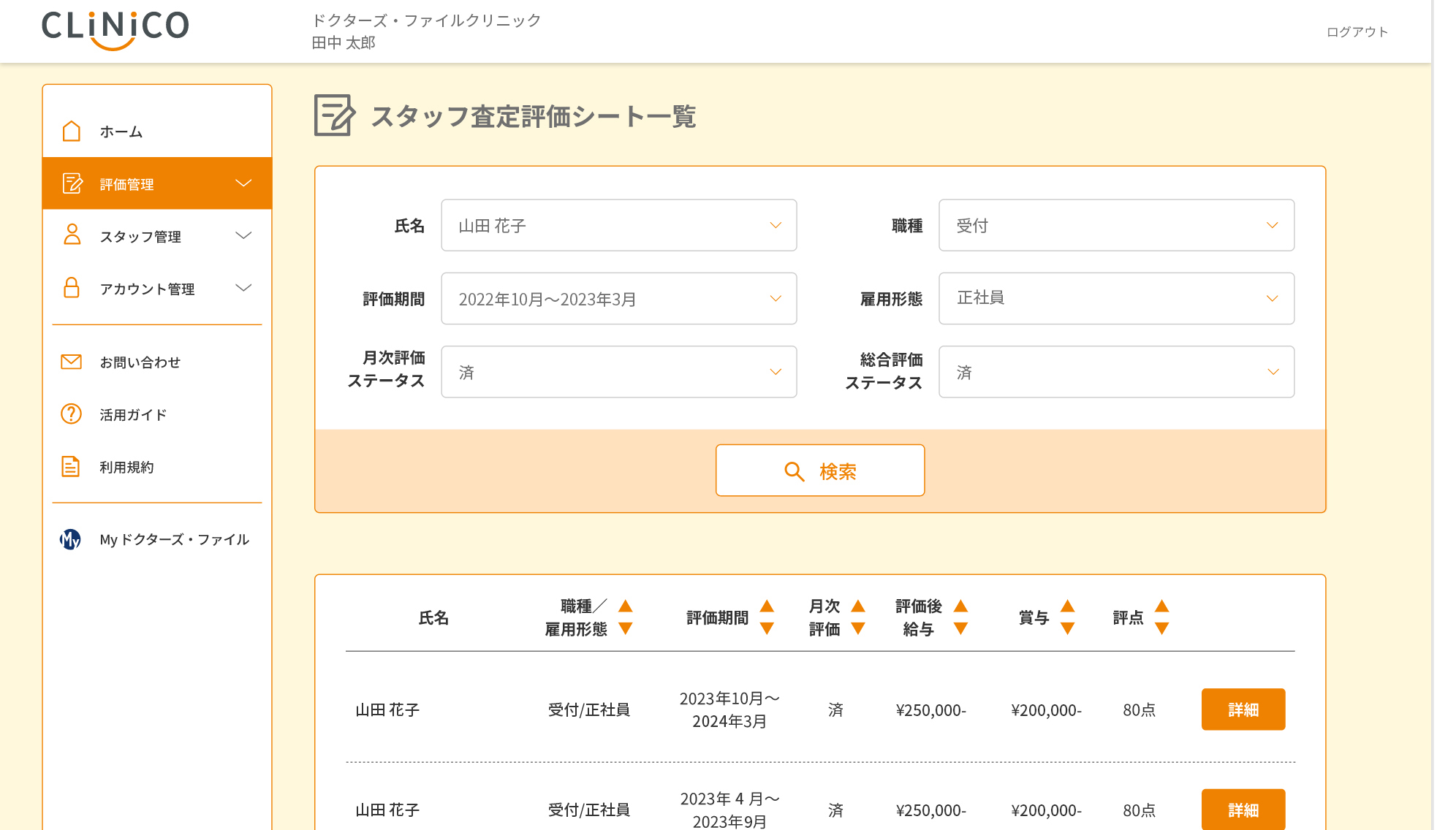Click the evaluation management pencil icon

pyautogui.click(x=72, y=183)
